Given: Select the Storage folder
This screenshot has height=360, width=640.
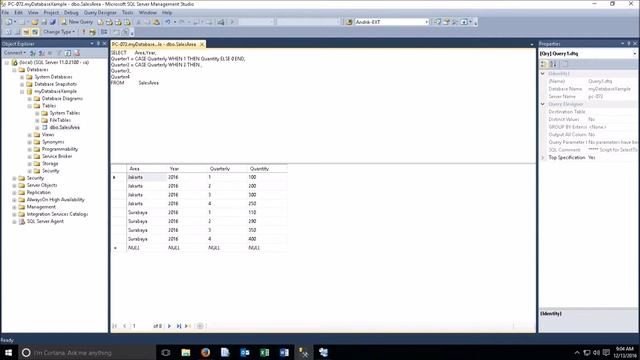Looking at the screenshot, I should pyautogui.click(x=50, y=164).
